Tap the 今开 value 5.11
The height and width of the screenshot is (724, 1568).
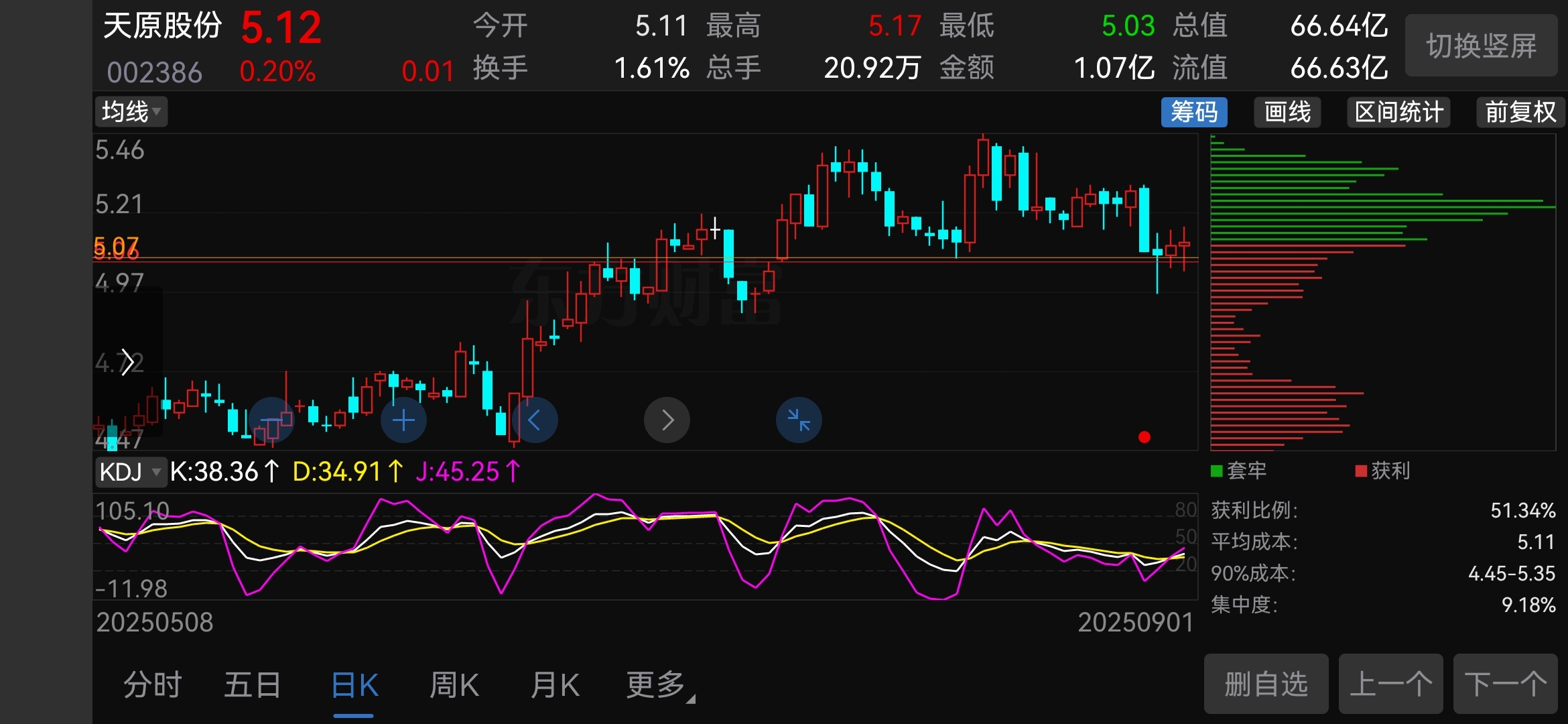point(661,26)
